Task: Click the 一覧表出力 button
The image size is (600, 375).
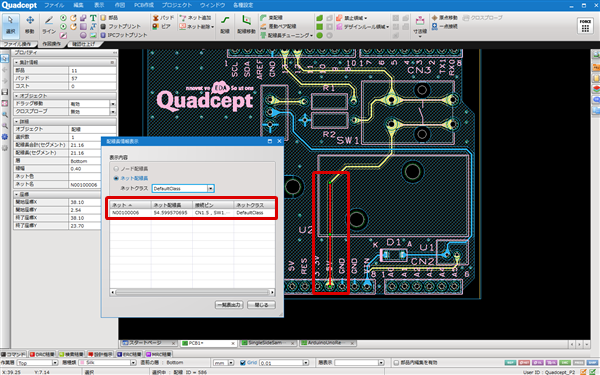Action: [229, 305]
